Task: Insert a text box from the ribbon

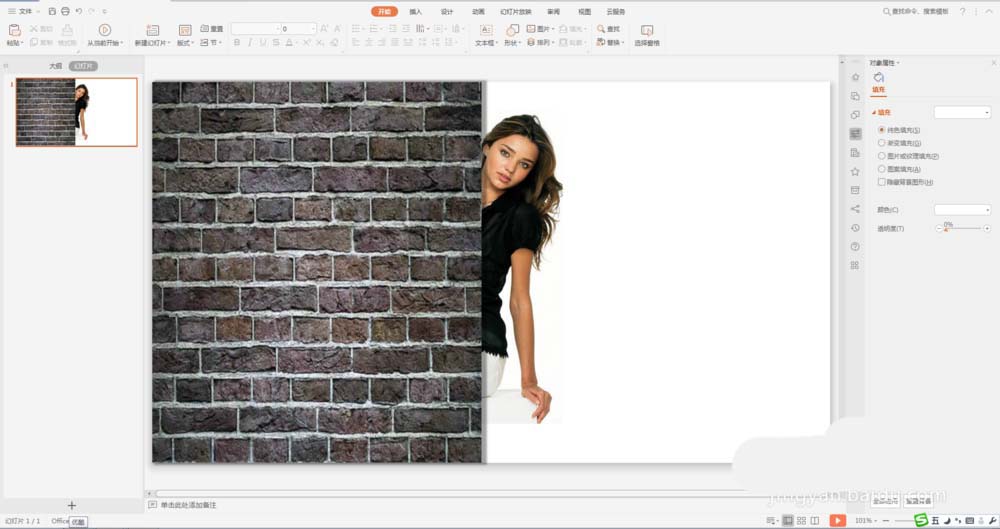Action: click(485, 30)
